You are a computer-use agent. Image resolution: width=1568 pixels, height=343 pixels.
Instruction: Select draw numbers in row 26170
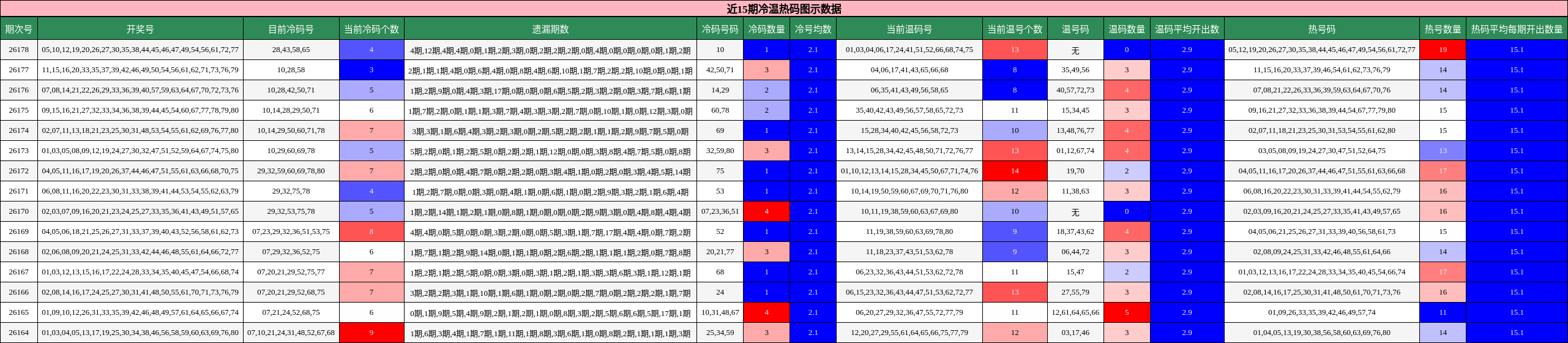tap(140, 211)
